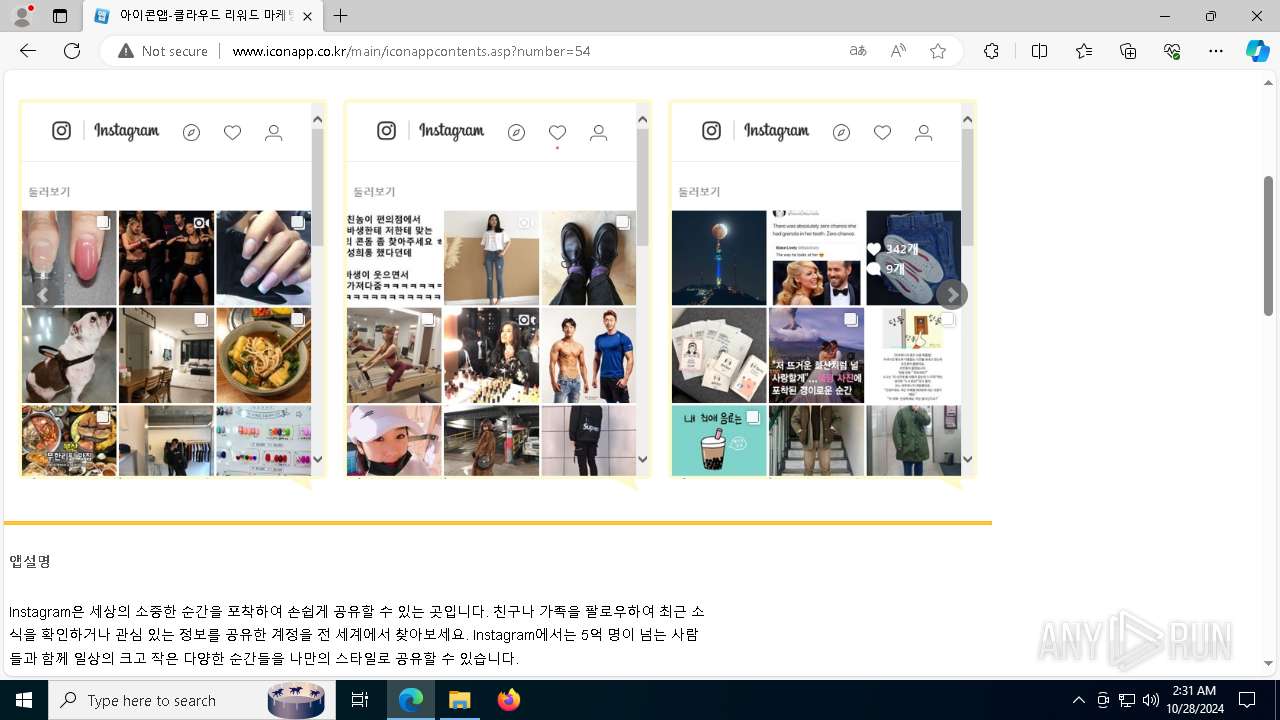
Task: Open File Explorer from taskbar
Action: (460, 700)
